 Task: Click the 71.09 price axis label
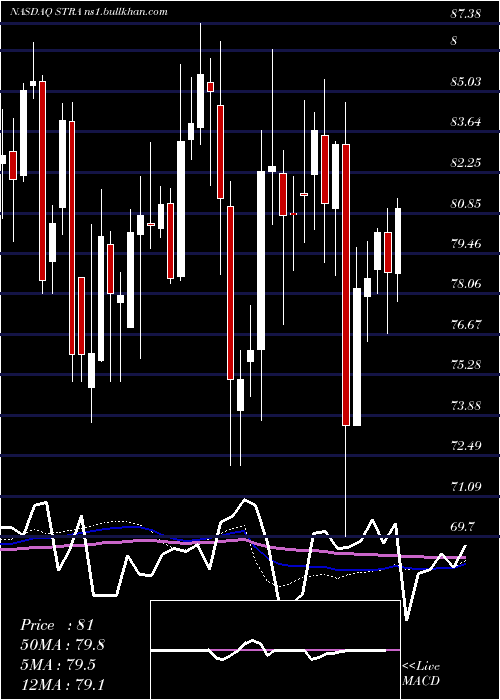(x=466, y=486)
